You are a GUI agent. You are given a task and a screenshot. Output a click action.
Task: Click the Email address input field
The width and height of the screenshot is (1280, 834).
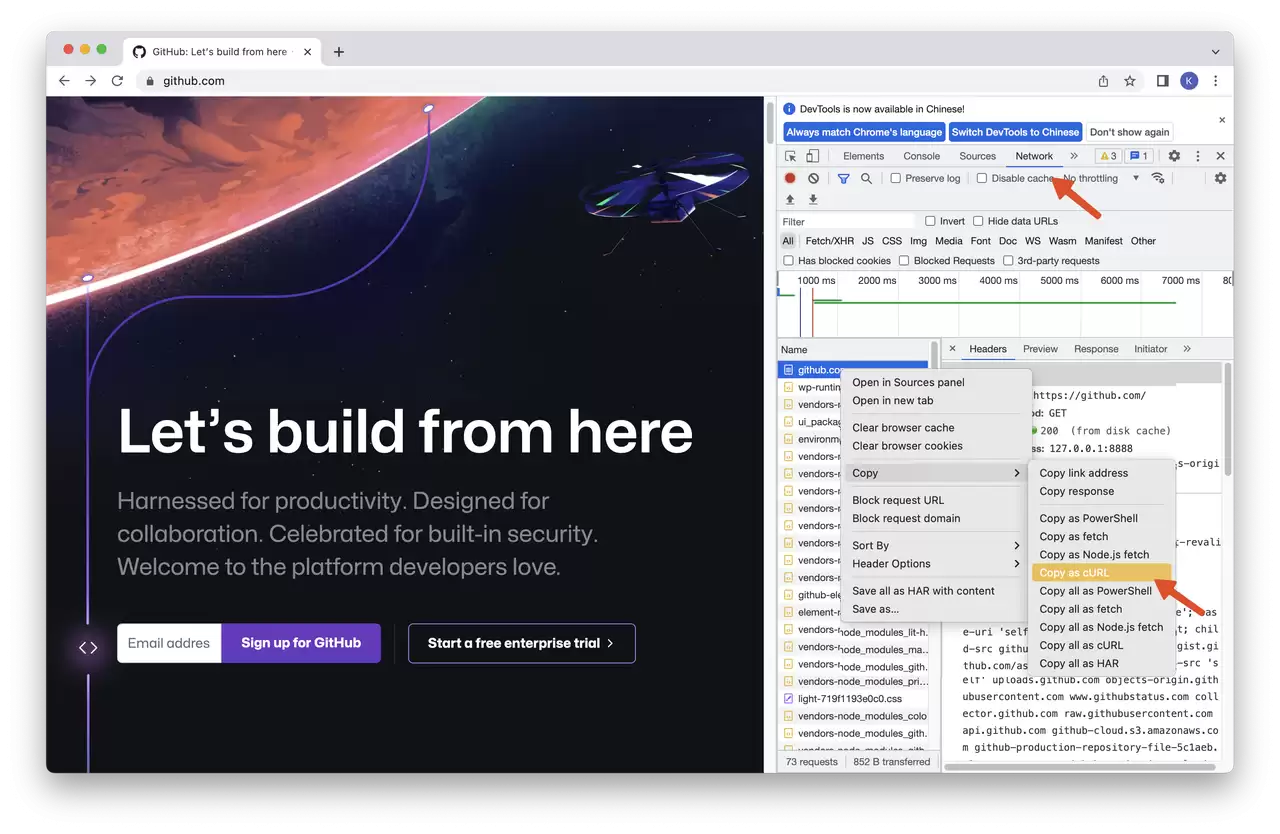click(x=169, y=643)
